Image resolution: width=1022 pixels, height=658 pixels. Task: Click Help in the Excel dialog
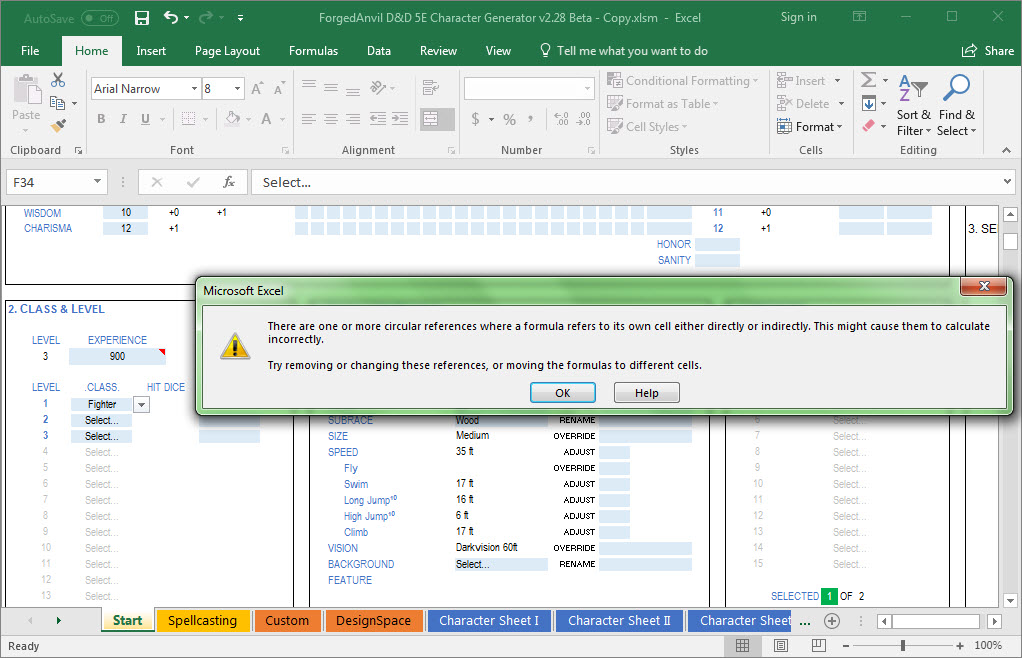point(647,393)
